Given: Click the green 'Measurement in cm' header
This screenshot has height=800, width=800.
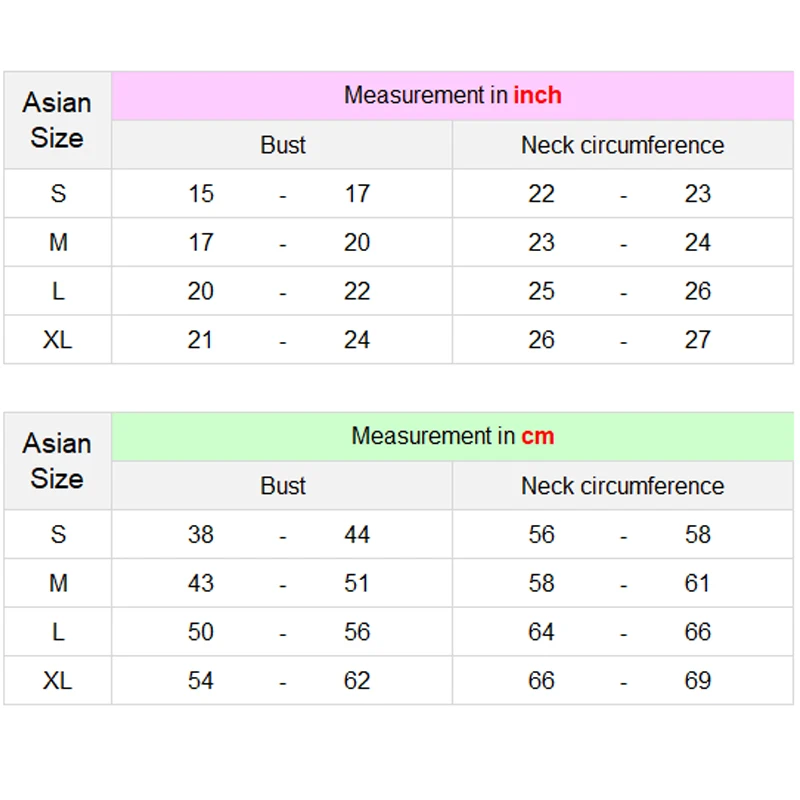Looking at the screenshot, I should pos(452,437).
